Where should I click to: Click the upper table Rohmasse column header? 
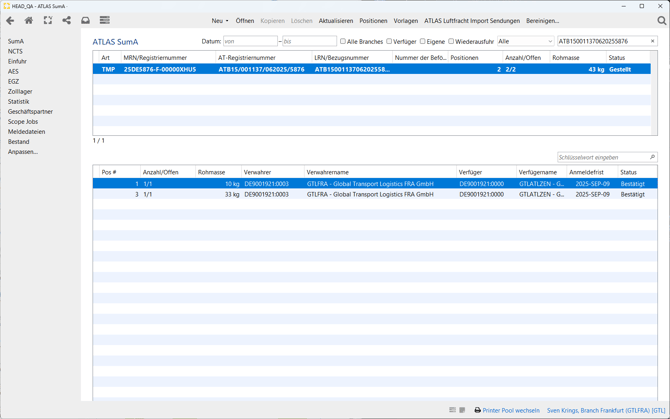click(x=578, y=58)
